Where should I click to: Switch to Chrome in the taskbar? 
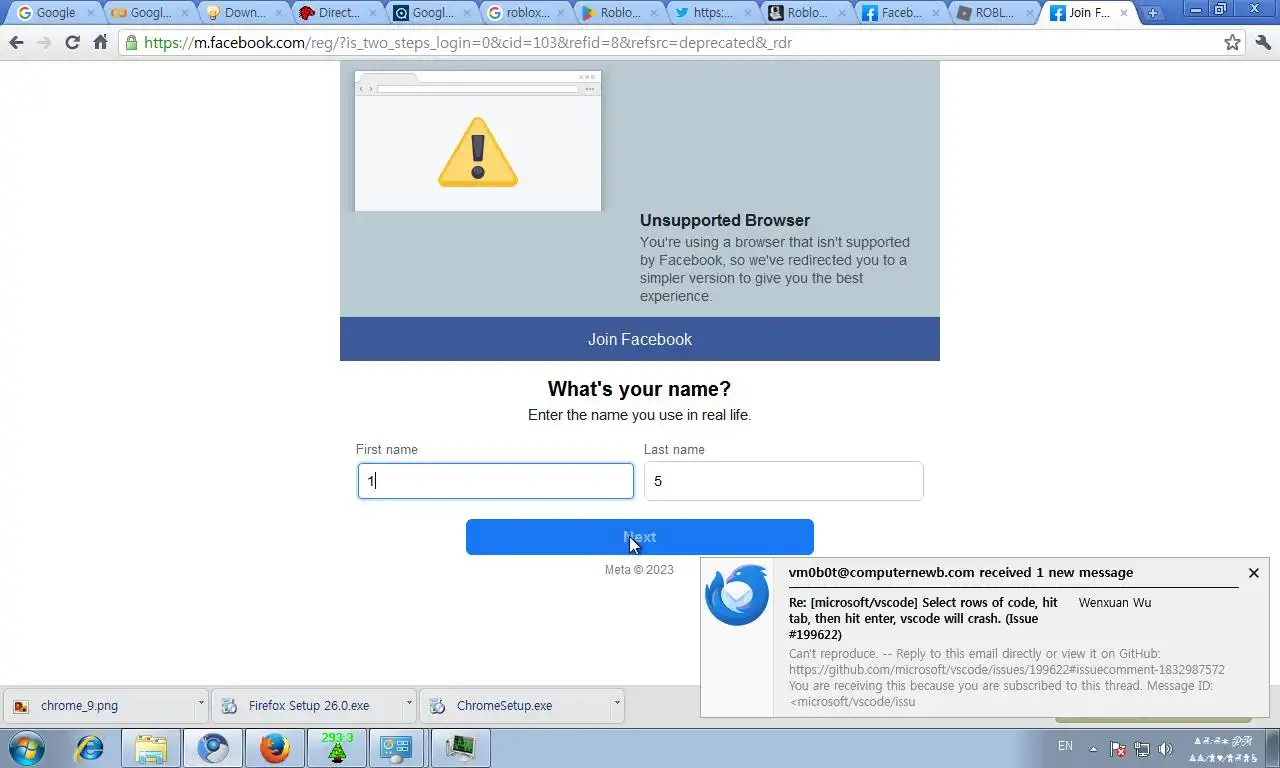[213, 748]
